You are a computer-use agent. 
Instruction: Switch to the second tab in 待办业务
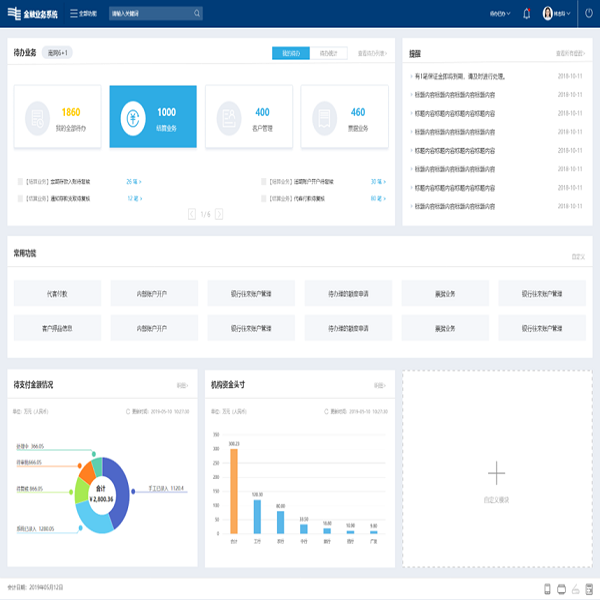329,52
